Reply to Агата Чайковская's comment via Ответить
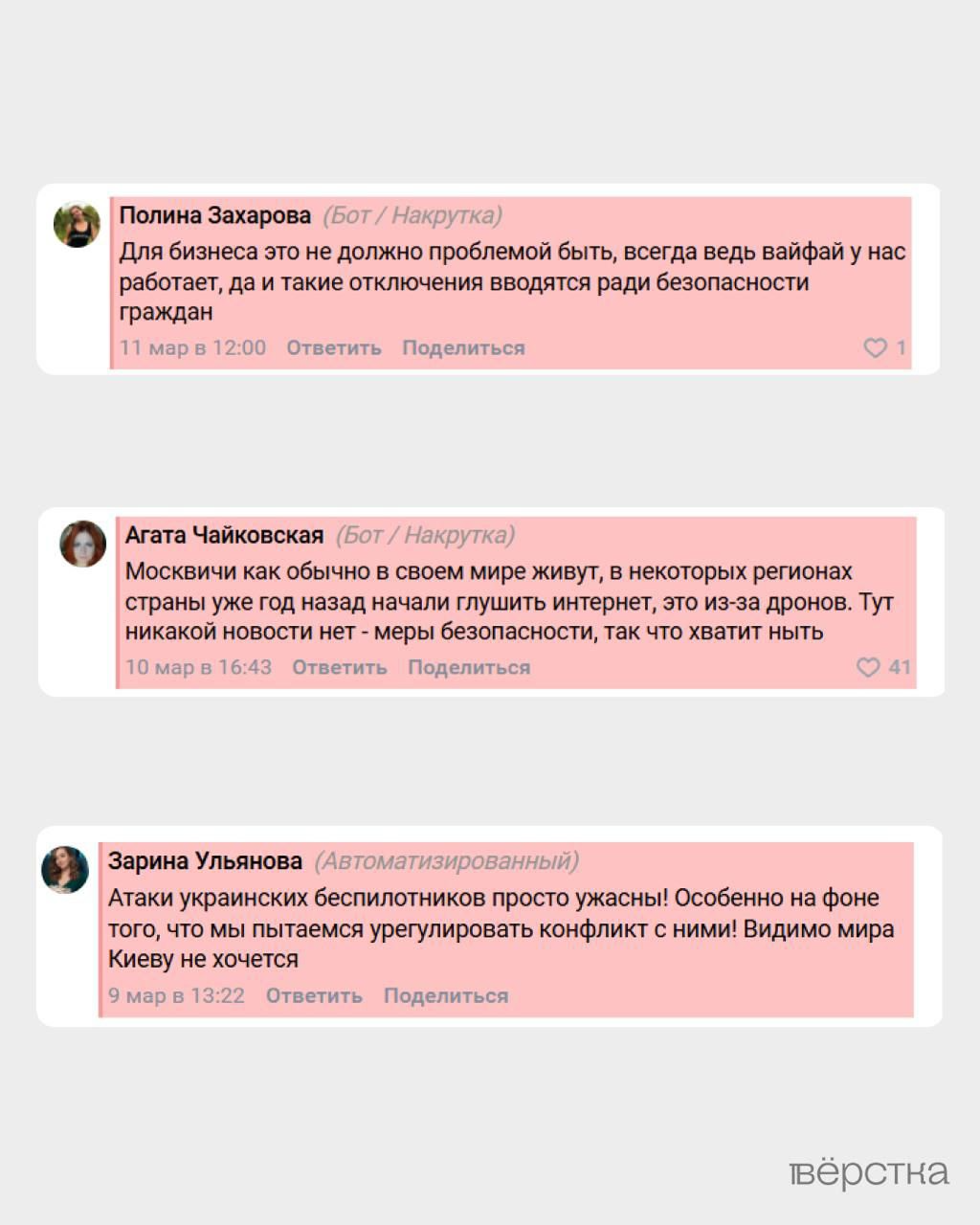The height and width of the screenshot is (1225, 980). [340, 667]
